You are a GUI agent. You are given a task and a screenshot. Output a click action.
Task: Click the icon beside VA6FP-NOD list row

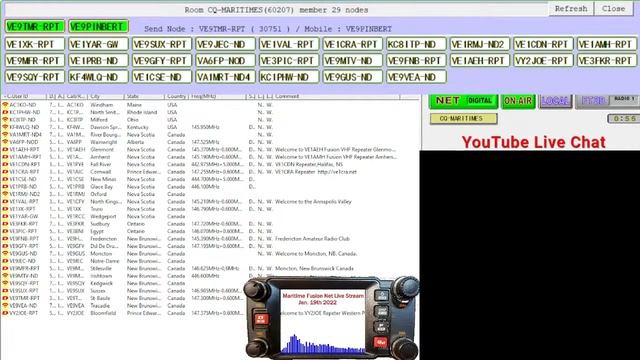coord(5,142)
